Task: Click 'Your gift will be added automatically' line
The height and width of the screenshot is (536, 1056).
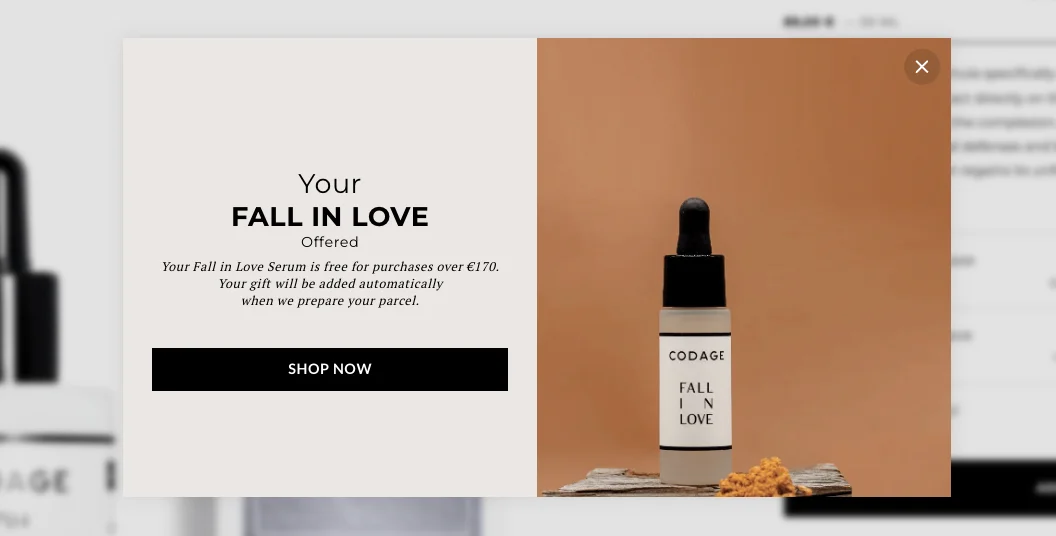Action: pos(330,283)
